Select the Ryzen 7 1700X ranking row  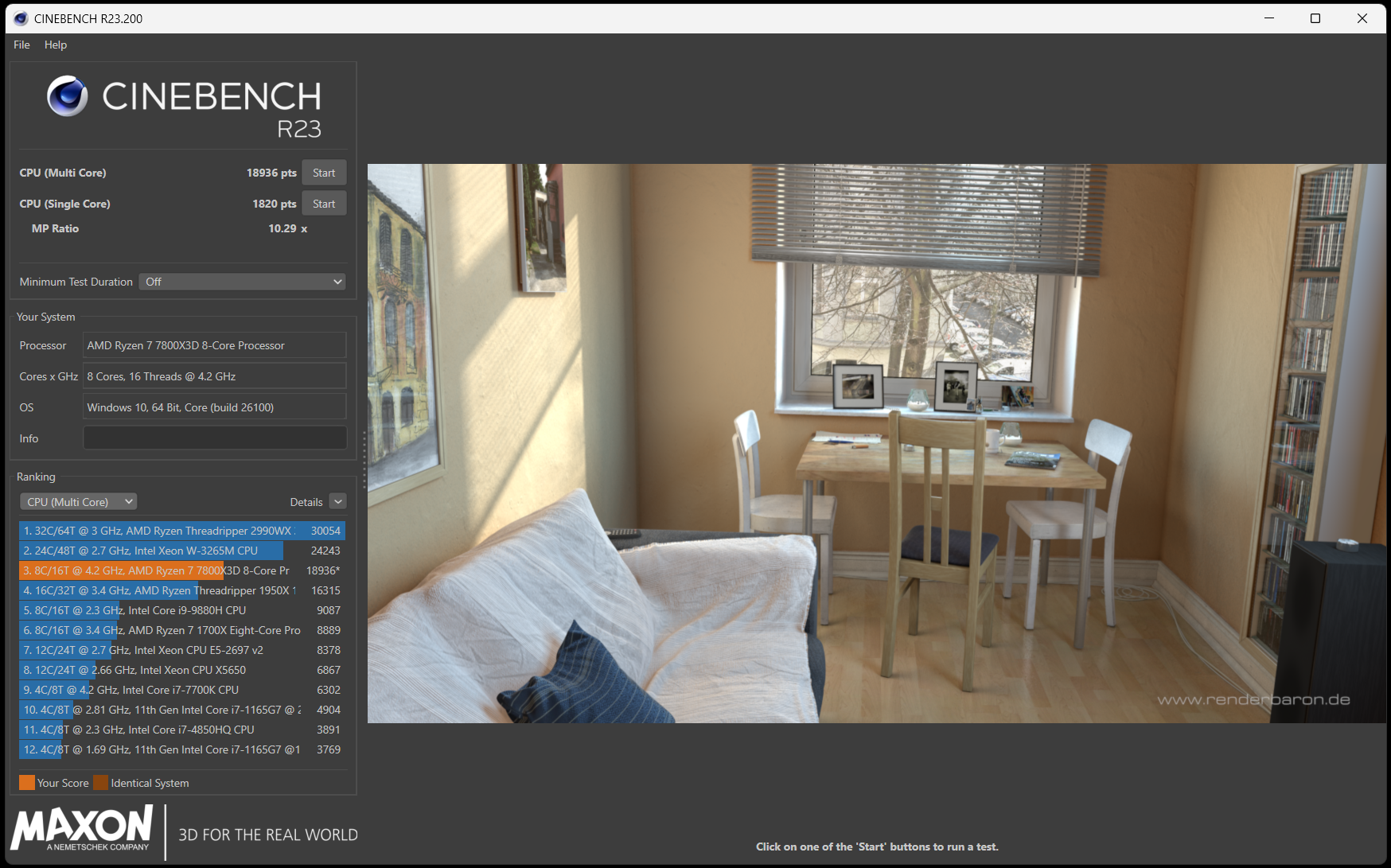pos(182,630)
